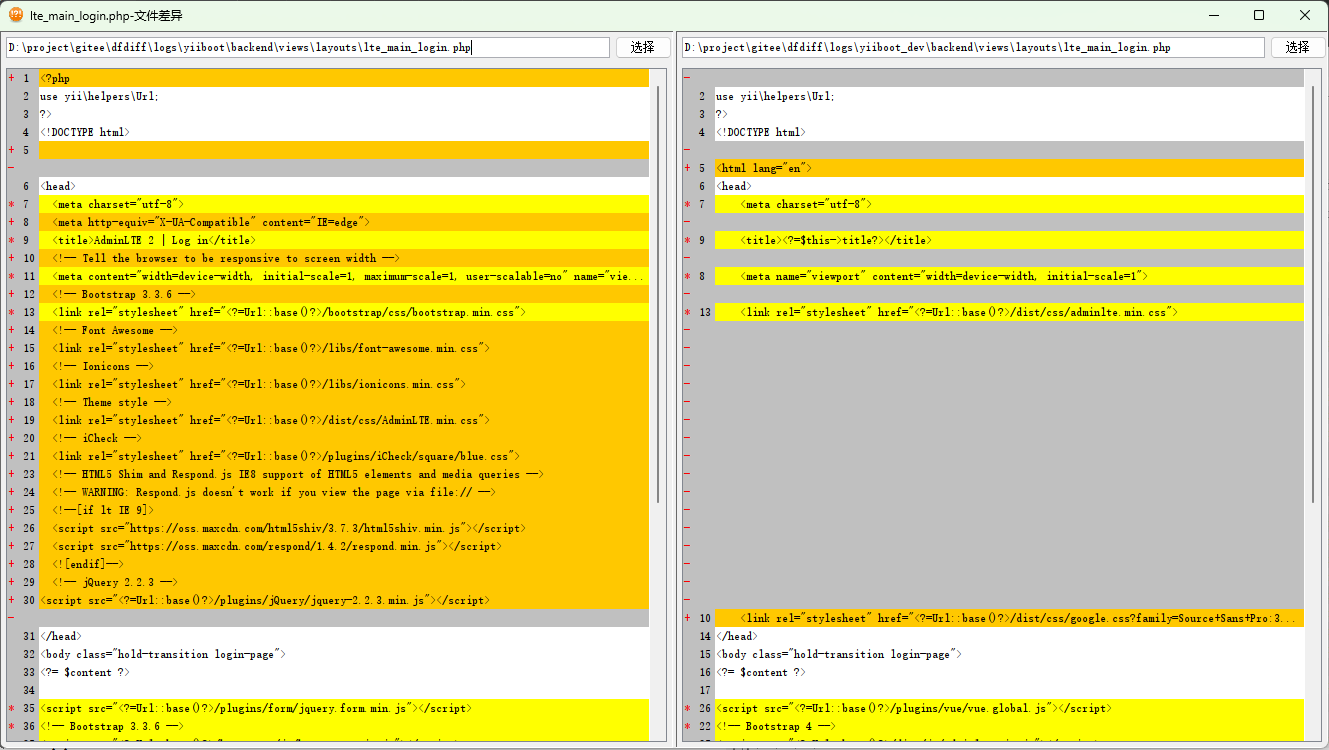Select left line with jquery-2.2.3.min.js script

pos(344,600)
